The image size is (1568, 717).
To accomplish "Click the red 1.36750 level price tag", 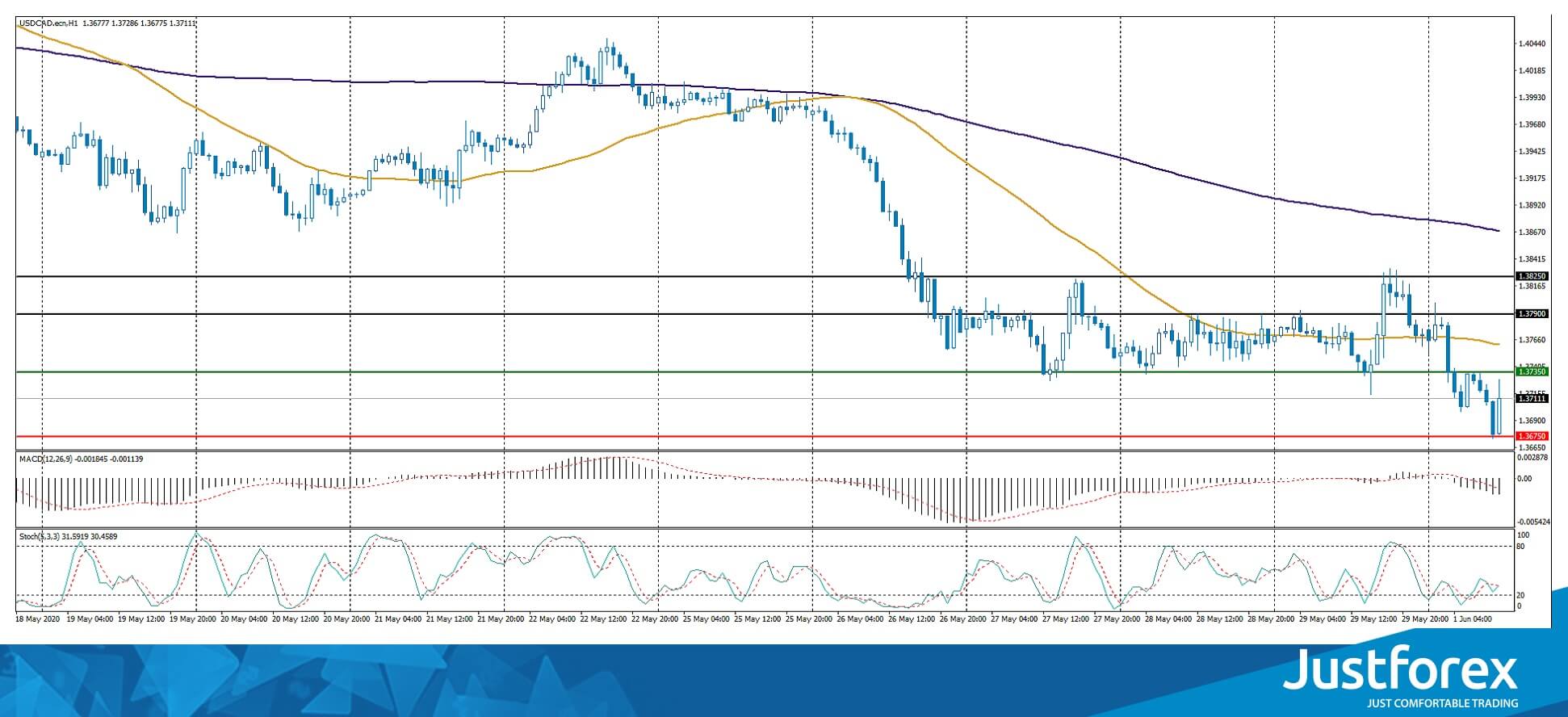I will click(1532, 436).
